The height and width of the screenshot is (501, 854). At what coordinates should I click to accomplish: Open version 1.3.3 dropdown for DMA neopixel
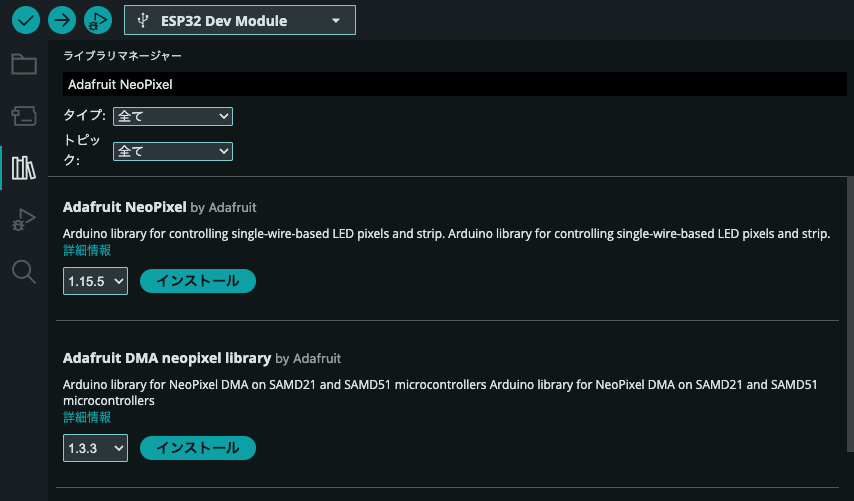tap(95, 448)
